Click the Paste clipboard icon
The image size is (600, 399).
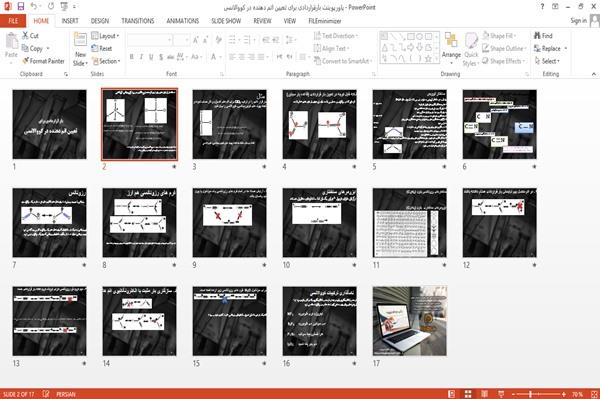11,41
